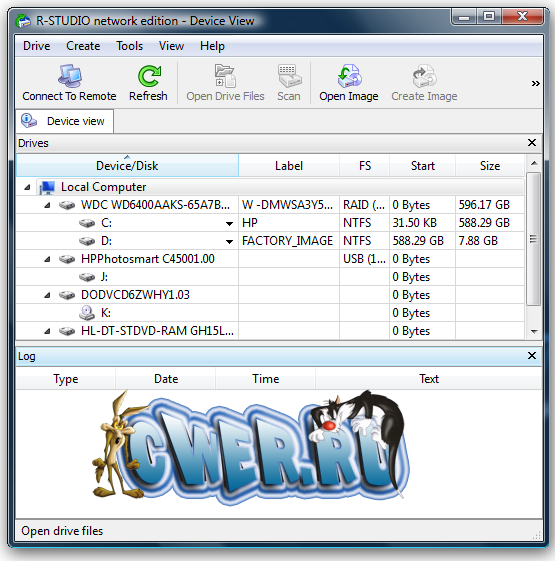Viewport: 555px width, 561px height.
Task: Show more toolbar items via chevron
Action: 535,84
